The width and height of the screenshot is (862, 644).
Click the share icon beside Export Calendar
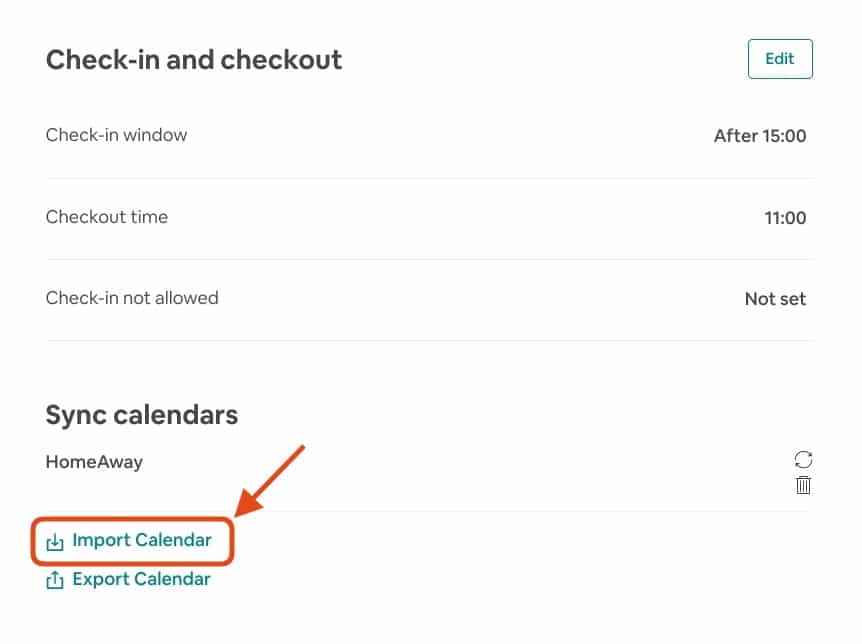[x=55, y=579]
